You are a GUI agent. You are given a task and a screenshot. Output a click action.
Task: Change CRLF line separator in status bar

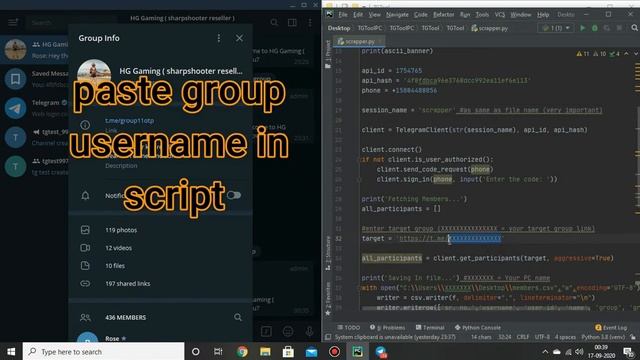[x=522, y=337]
